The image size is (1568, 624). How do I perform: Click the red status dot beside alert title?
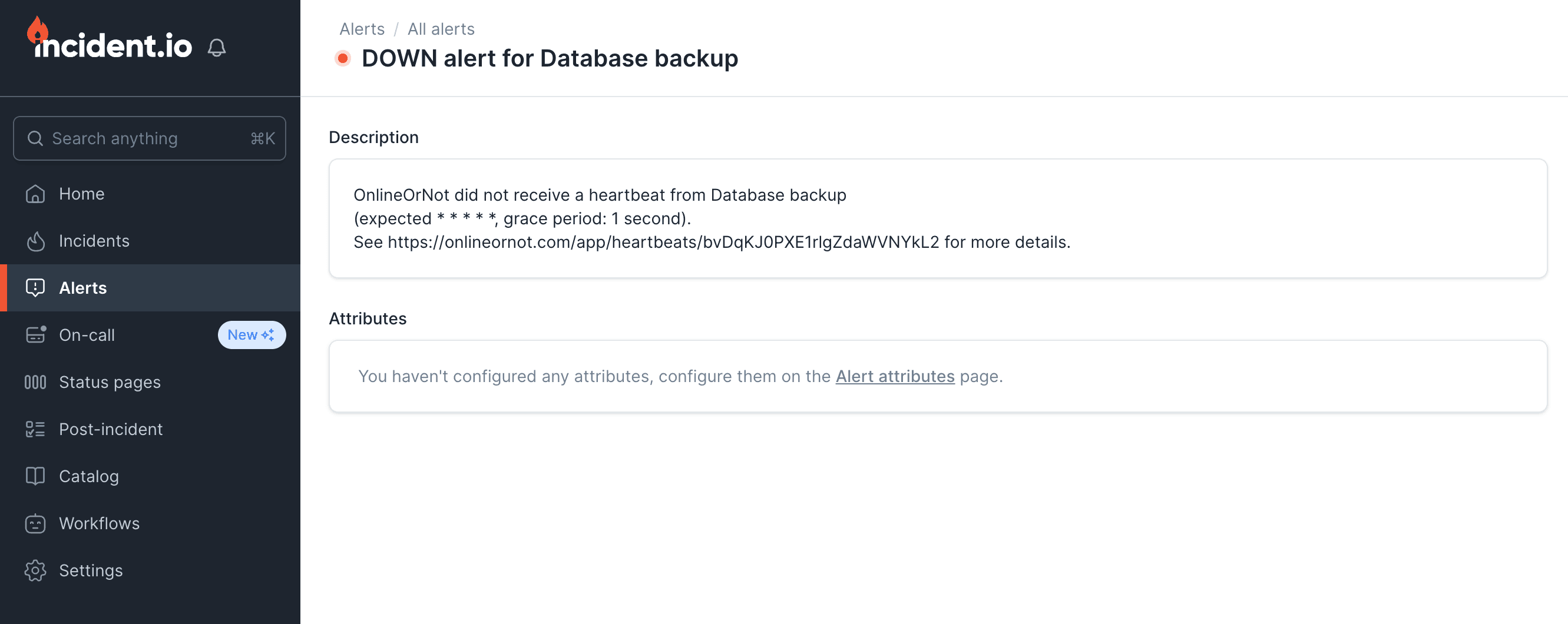tap(343, 58)
